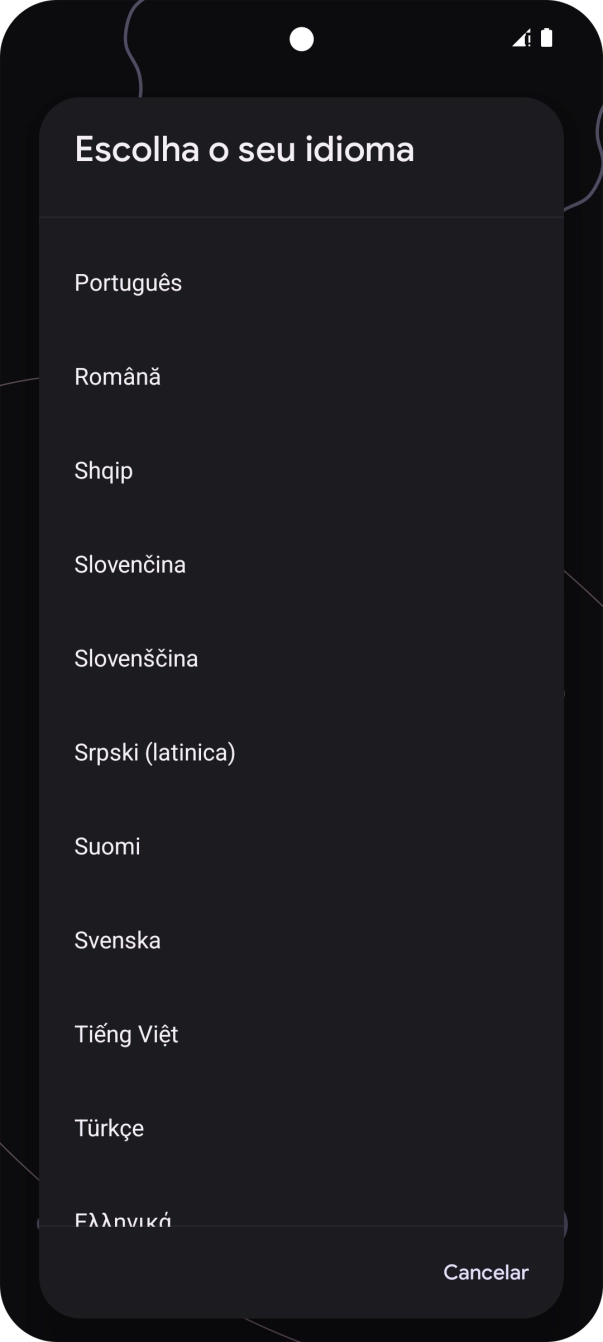Pick Suomi as the language
The image size is (603, 1342).
[107, 847]
